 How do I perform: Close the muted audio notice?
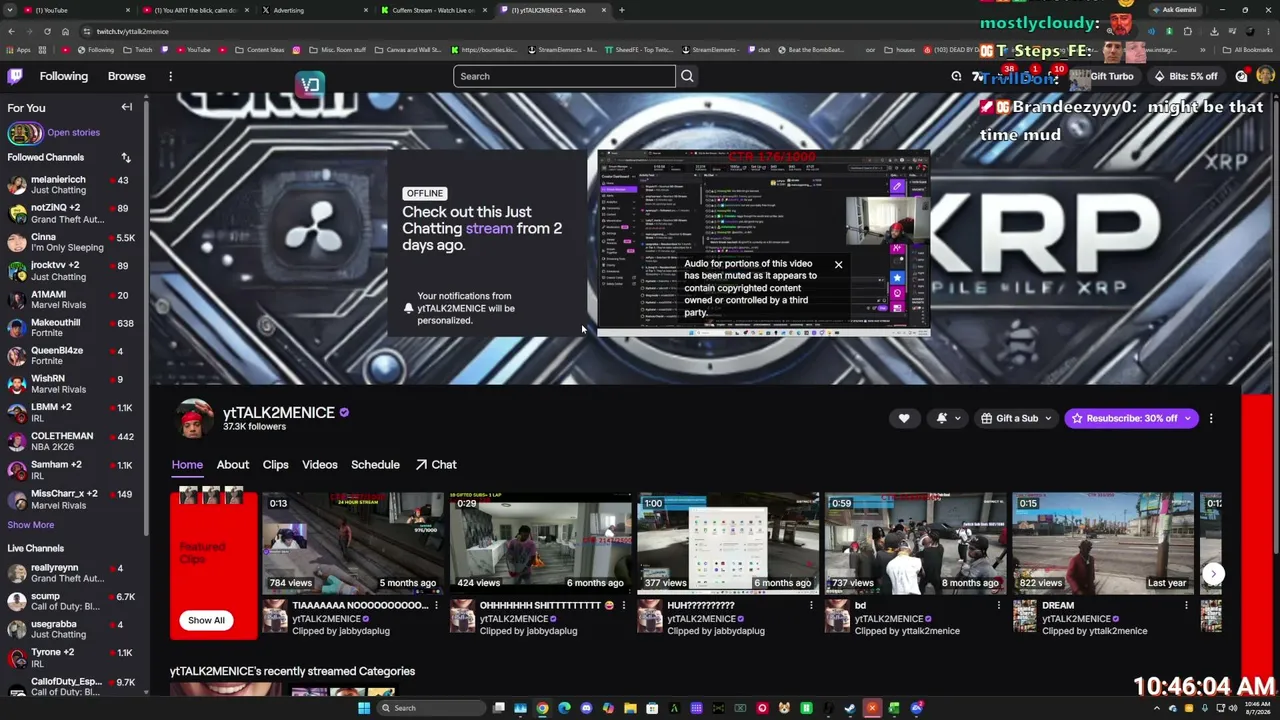(838, 265)
